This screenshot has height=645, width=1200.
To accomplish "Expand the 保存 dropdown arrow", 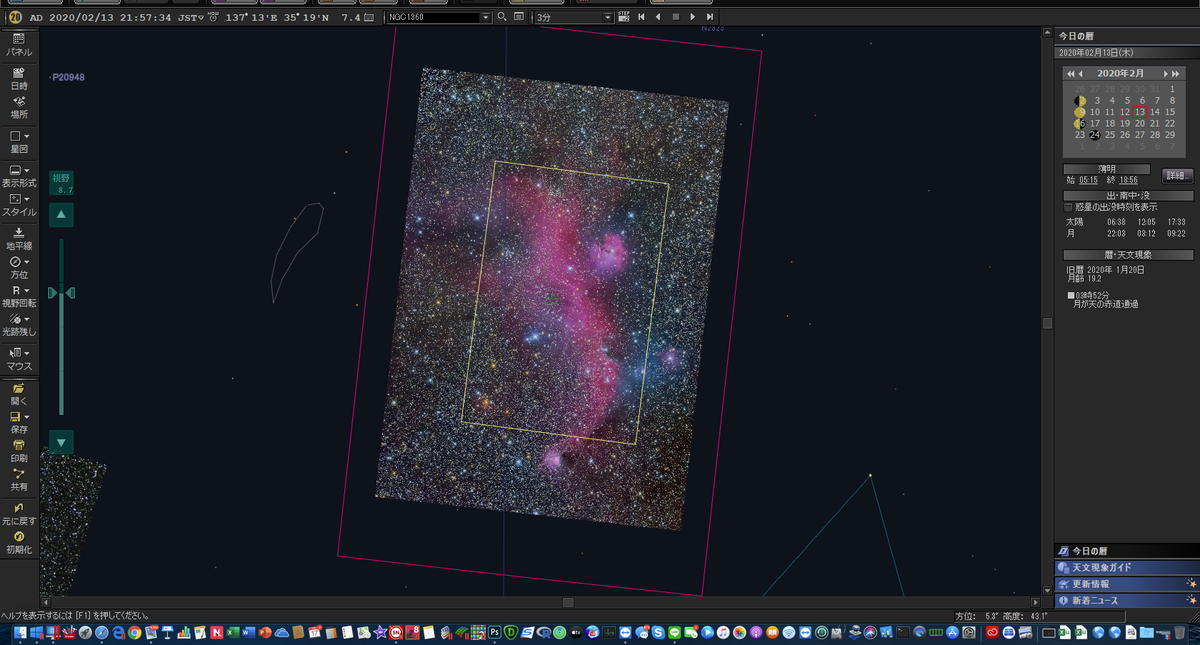I will coord(27,417).
